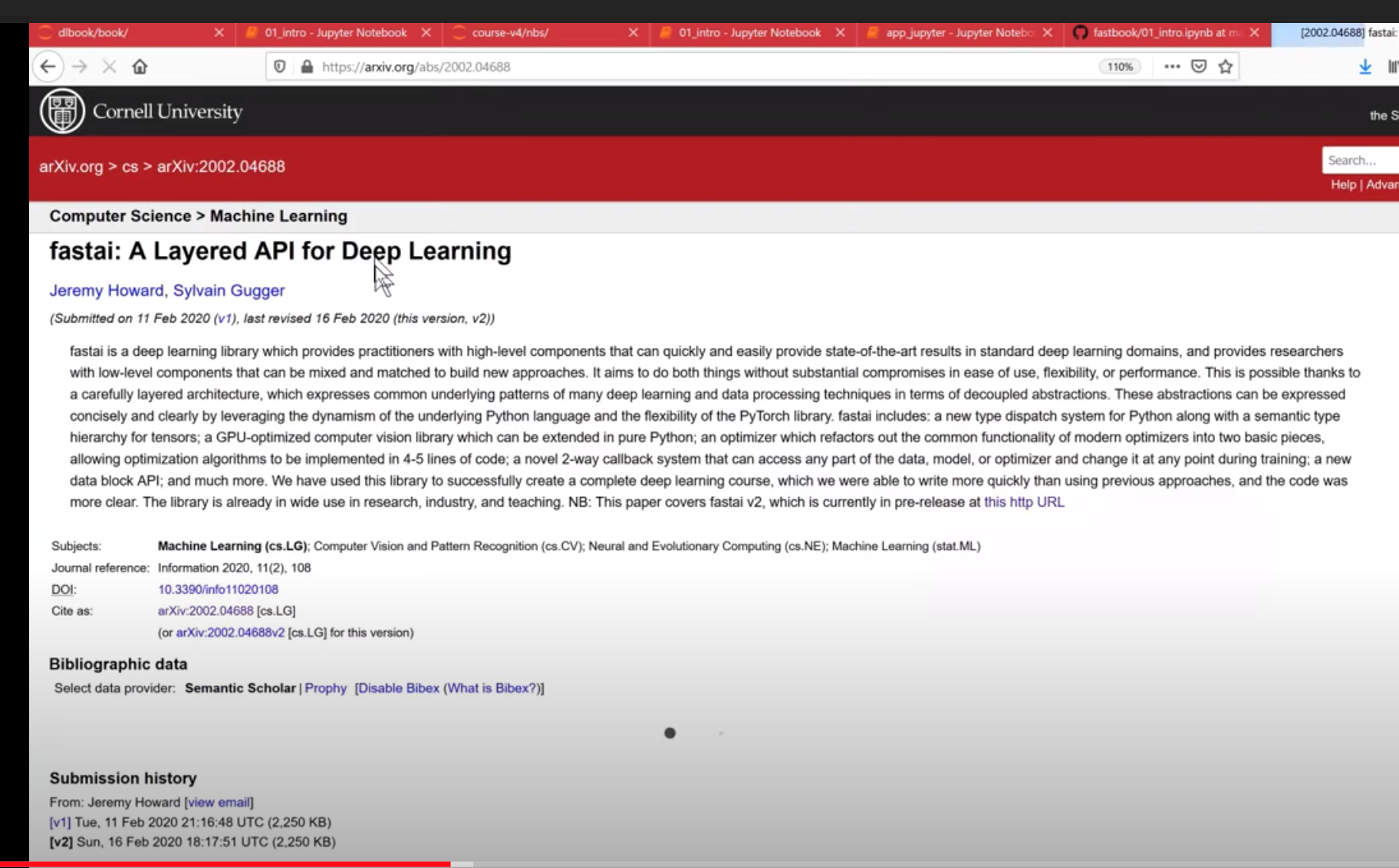Click 'Information 2020, 11(2), 108' journal reference
Screen dimensions: 1399x868
pyautogui.click(x=234, y=568)
